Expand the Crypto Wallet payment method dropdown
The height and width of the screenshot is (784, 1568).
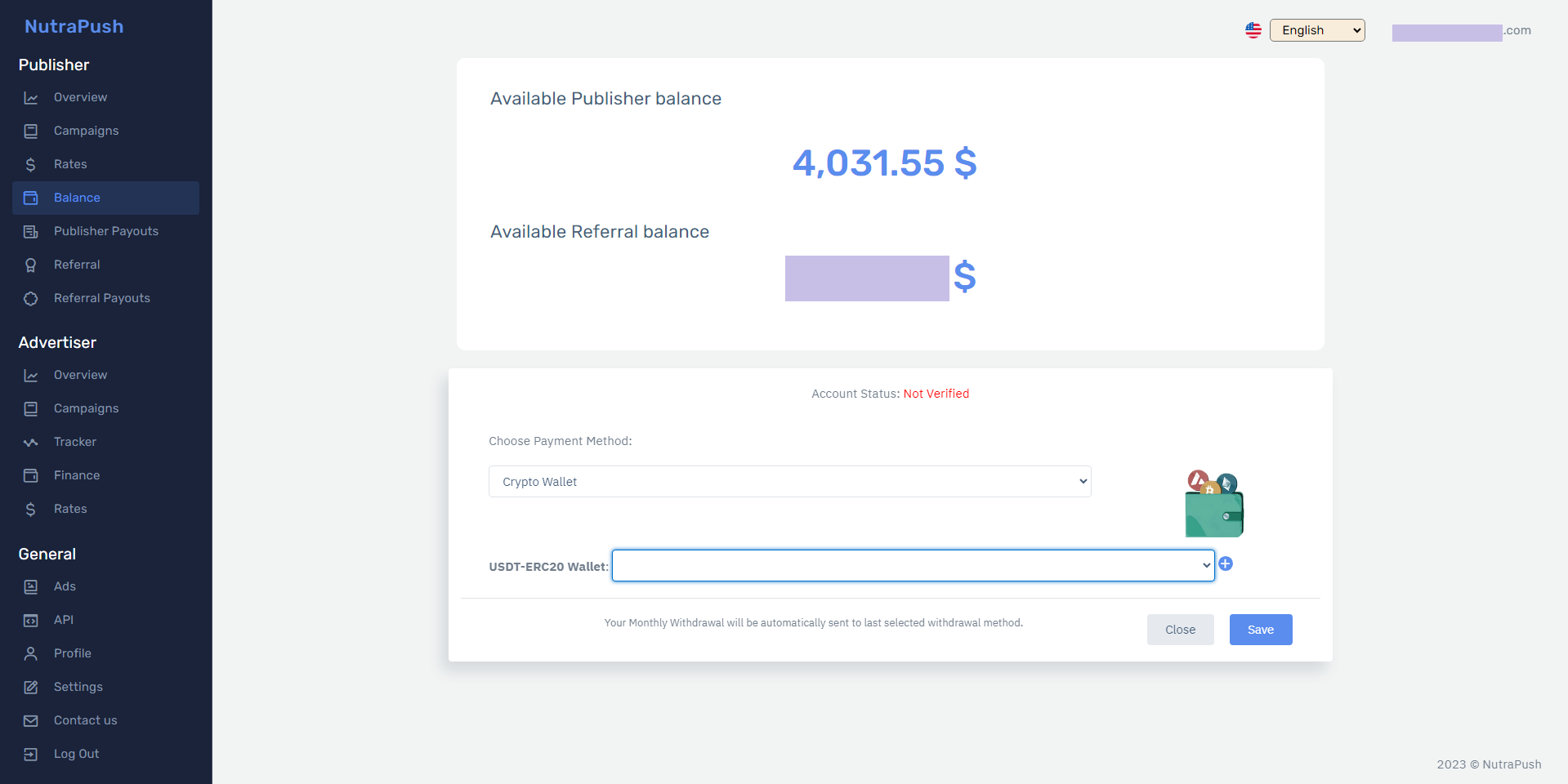click(x=789, y=482)
